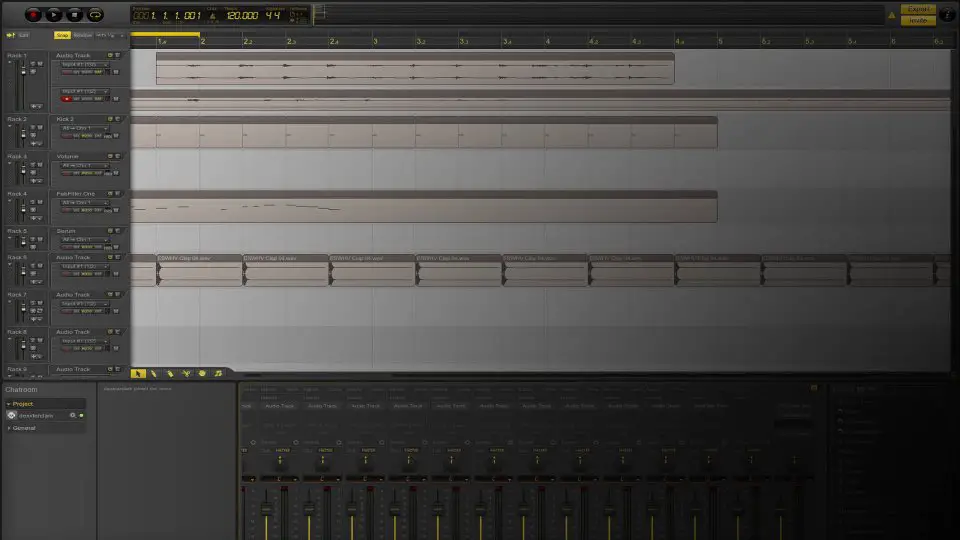Click the yellow arrow icon beside Edit

pyautogui.click(x=10, y=36)
